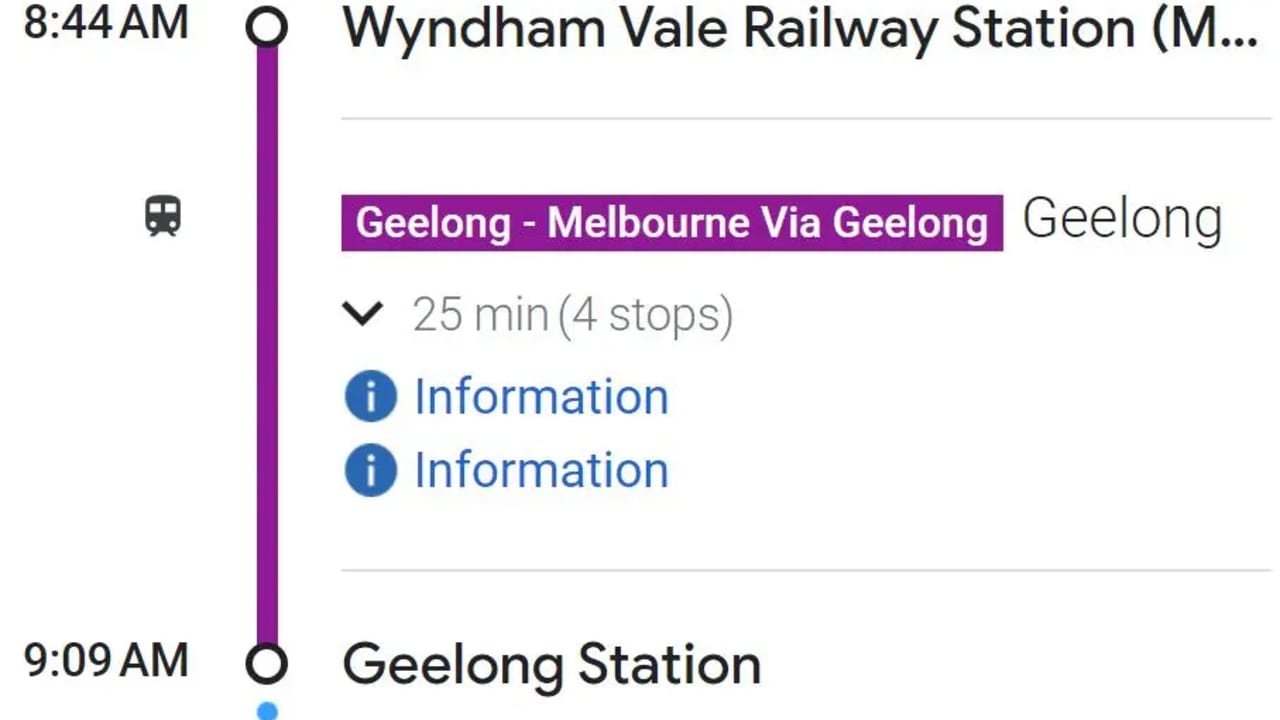This screenshot has height=720, width=1280.
Task: Click the divider line below Wyndham Vale station
Action: [806, 119]
